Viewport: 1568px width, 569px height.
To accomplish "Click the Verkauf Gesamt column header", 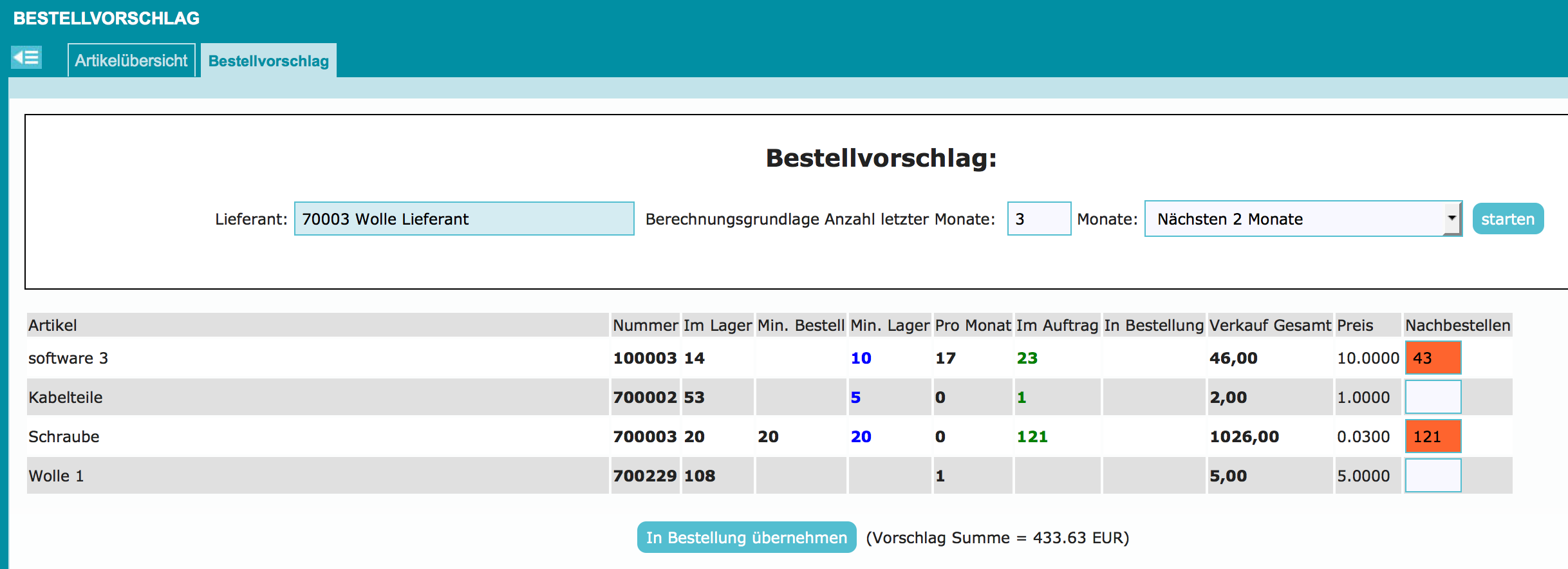I will click(x=1269, y=326).
